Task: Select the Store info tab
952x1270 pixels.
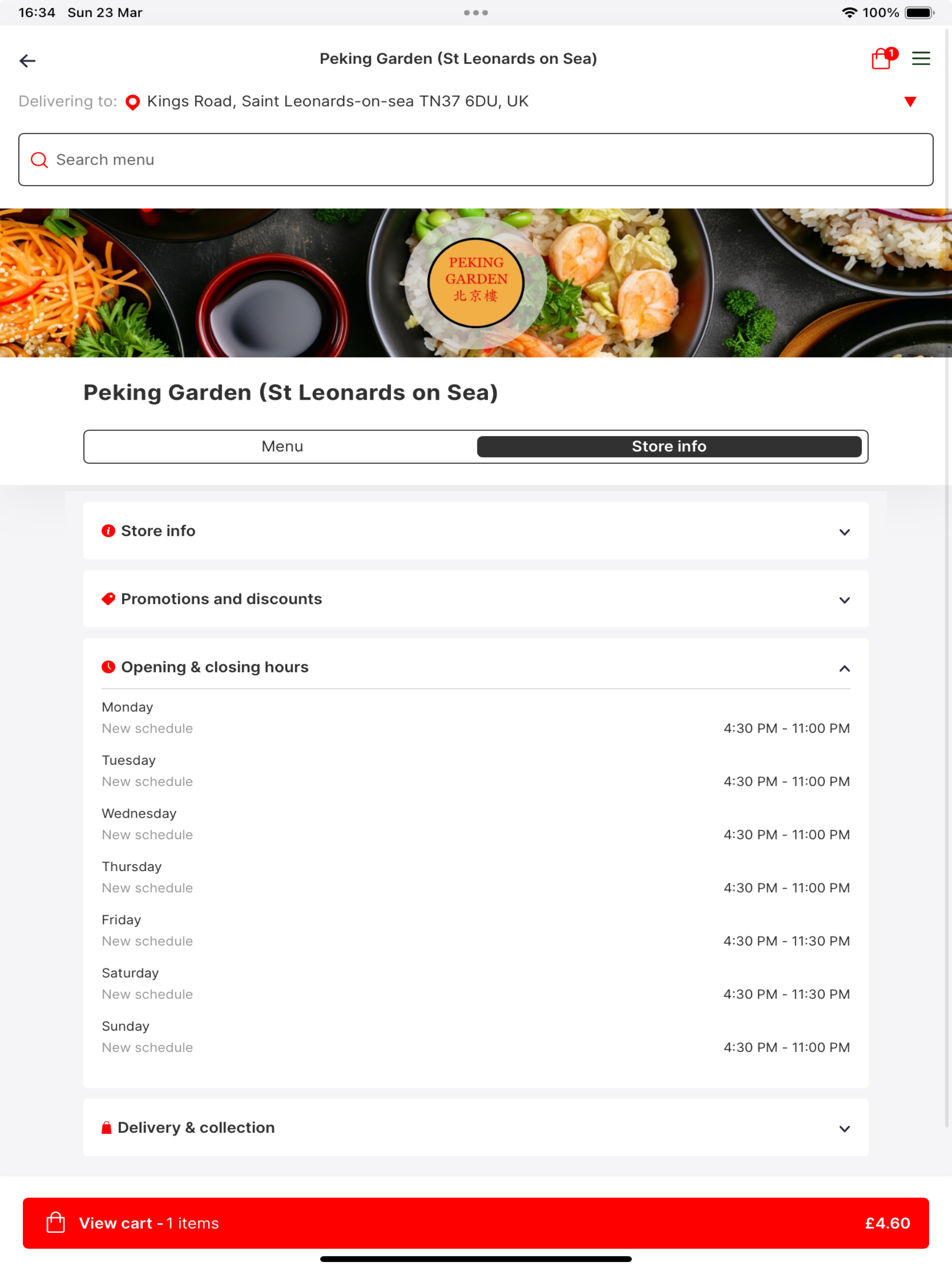Action: 669,446
